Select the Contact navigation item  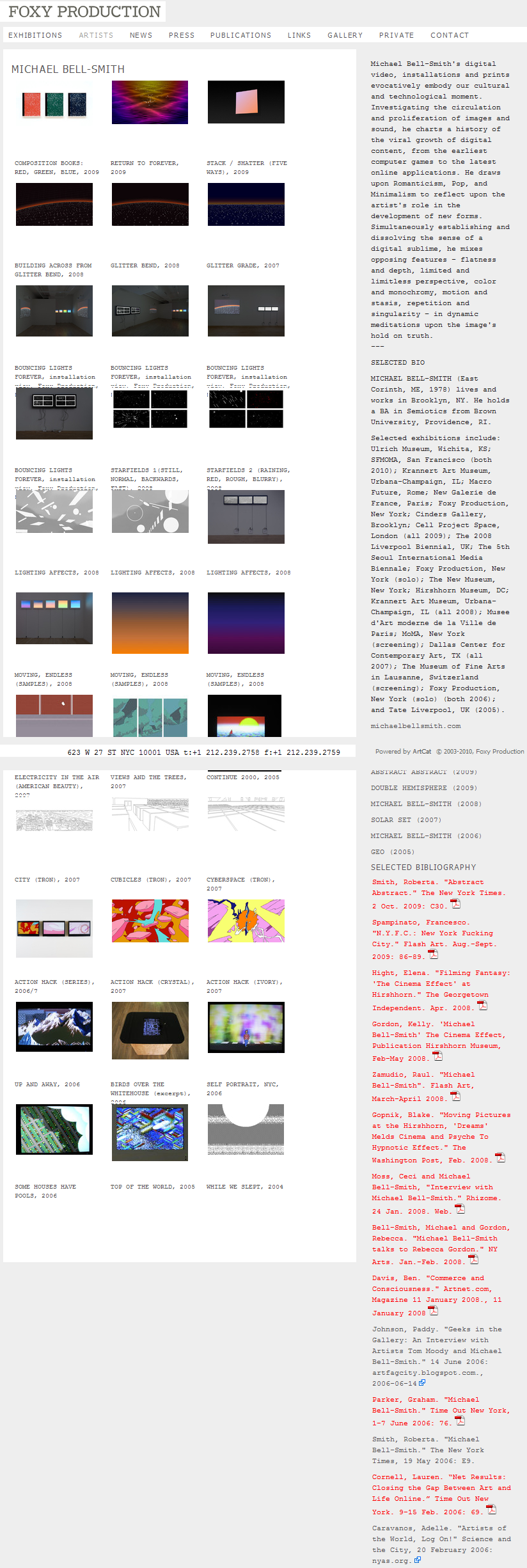click(450, 35)
